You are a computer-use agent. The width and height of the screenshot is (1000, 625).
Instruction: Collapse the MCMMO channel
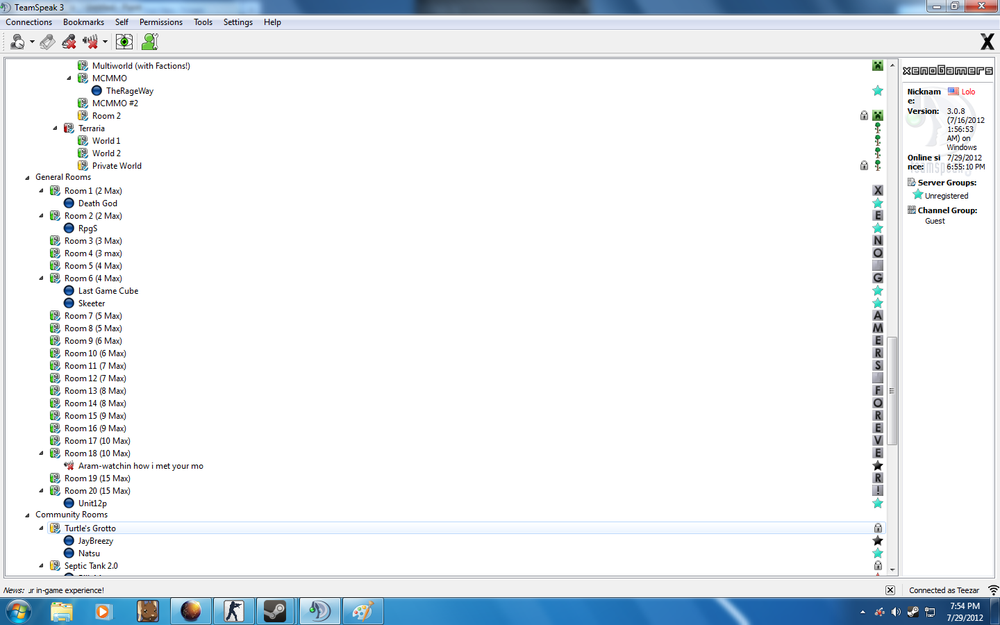pyautogui.click(x=69, y=78)
